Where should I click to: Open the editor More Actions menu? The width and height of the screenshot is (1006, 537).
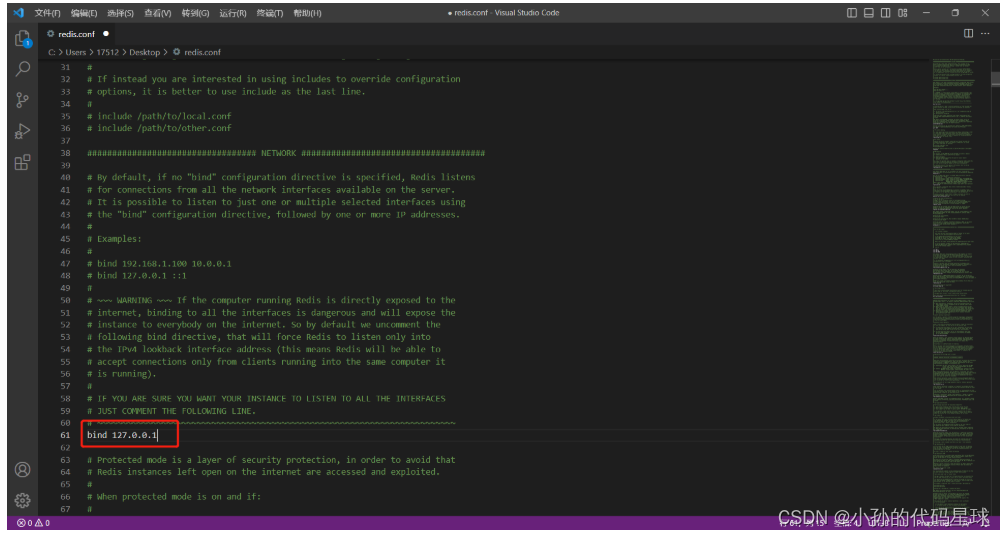click(x=985, y=33)
